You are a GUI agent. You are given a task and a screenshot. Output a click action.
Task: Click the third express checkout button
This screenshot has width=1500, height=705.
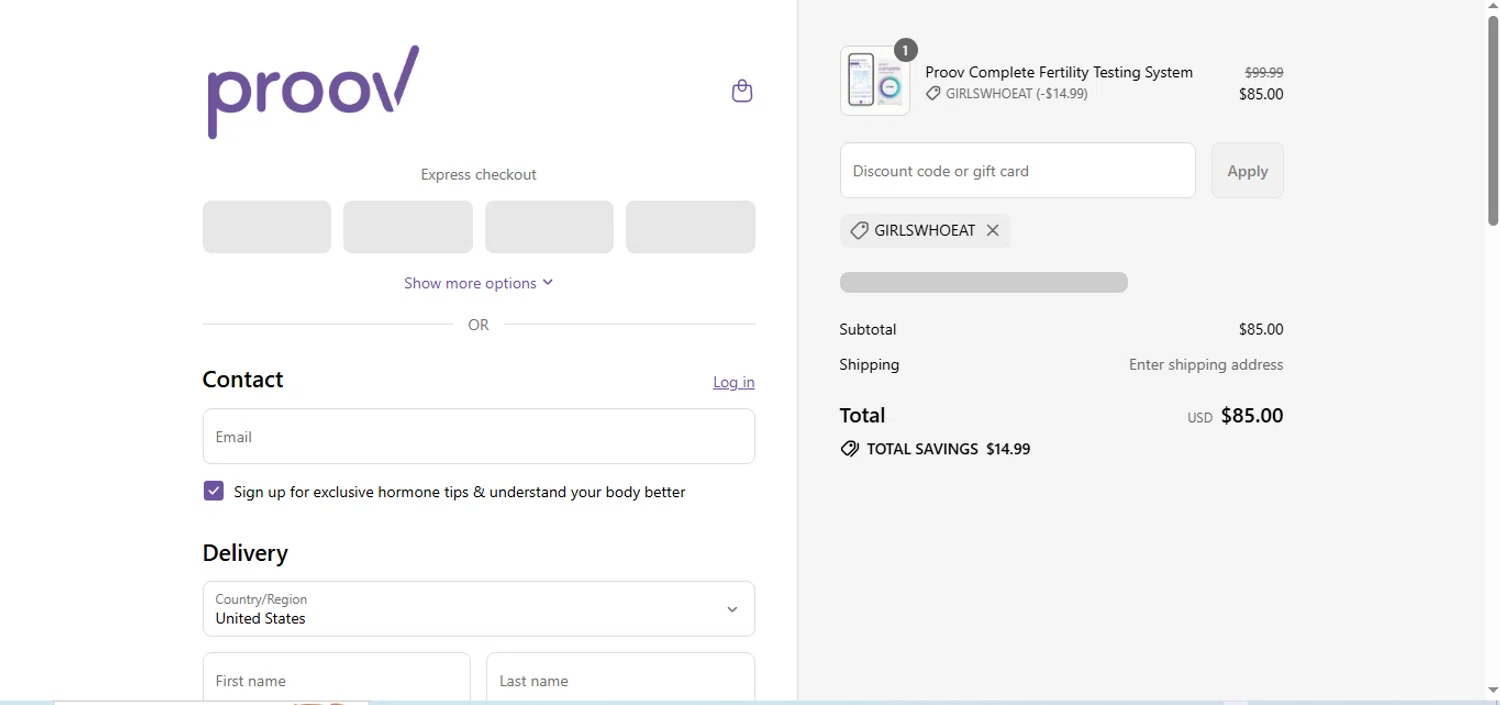coord(549,227)
